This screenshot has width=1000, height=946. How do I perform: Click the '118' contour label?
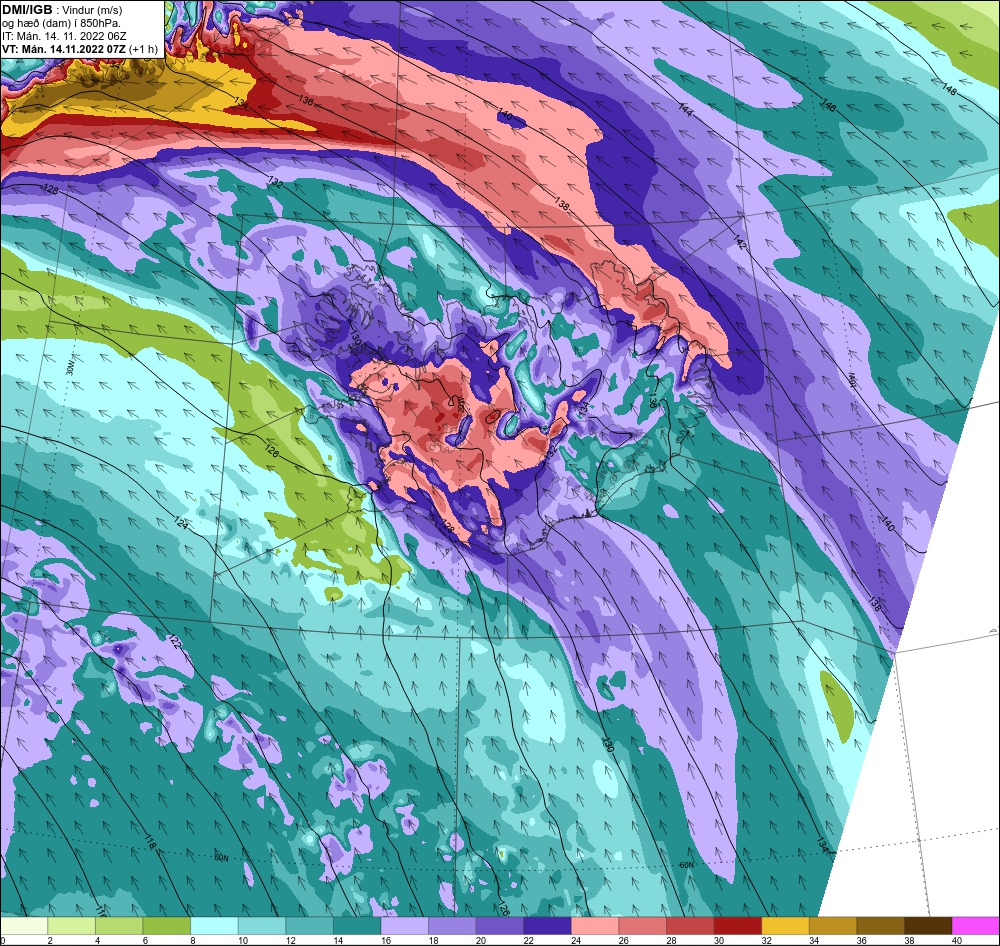click(x=150, y=842)
